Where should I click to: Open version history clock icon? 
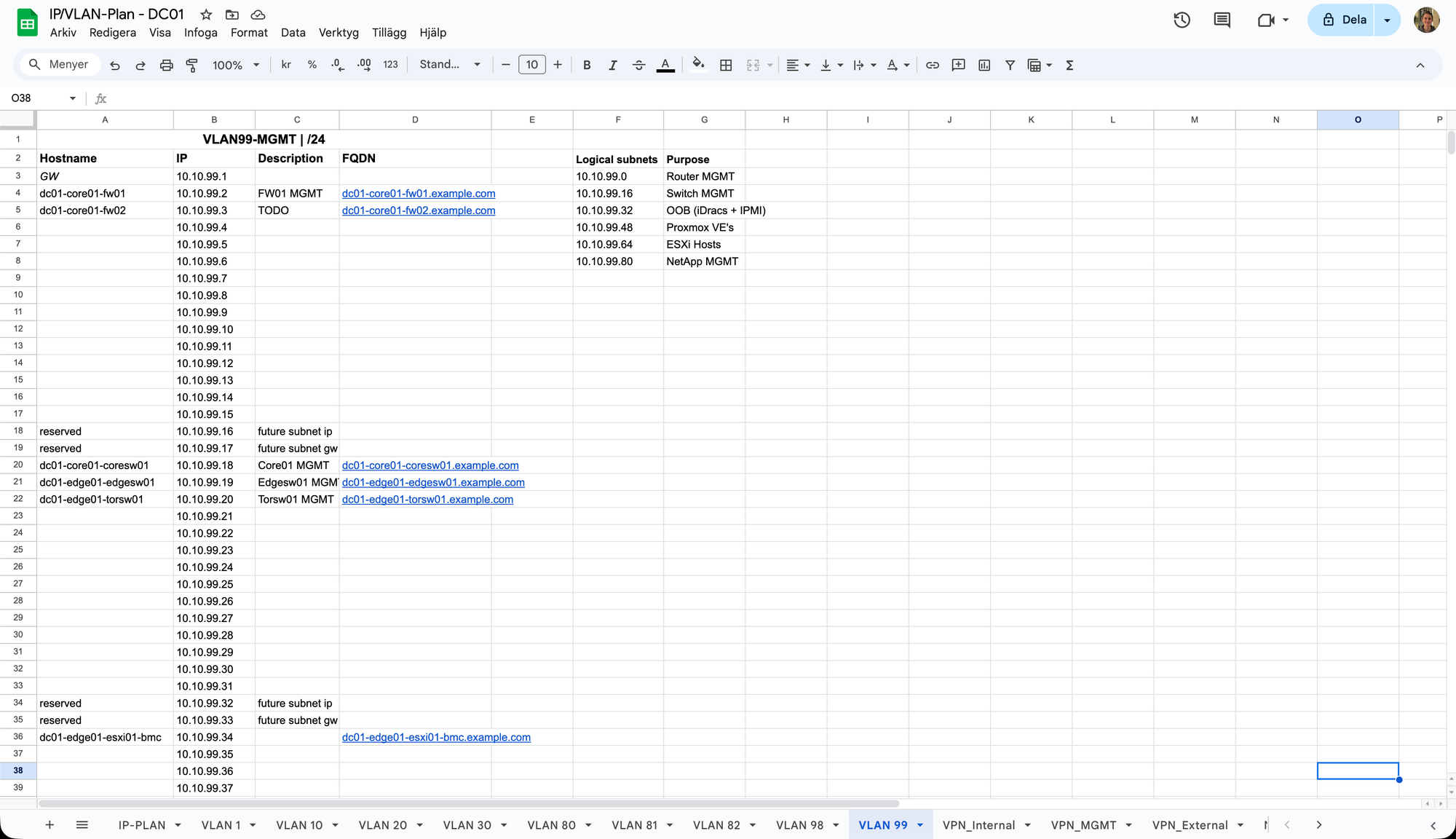[1182, 20]
